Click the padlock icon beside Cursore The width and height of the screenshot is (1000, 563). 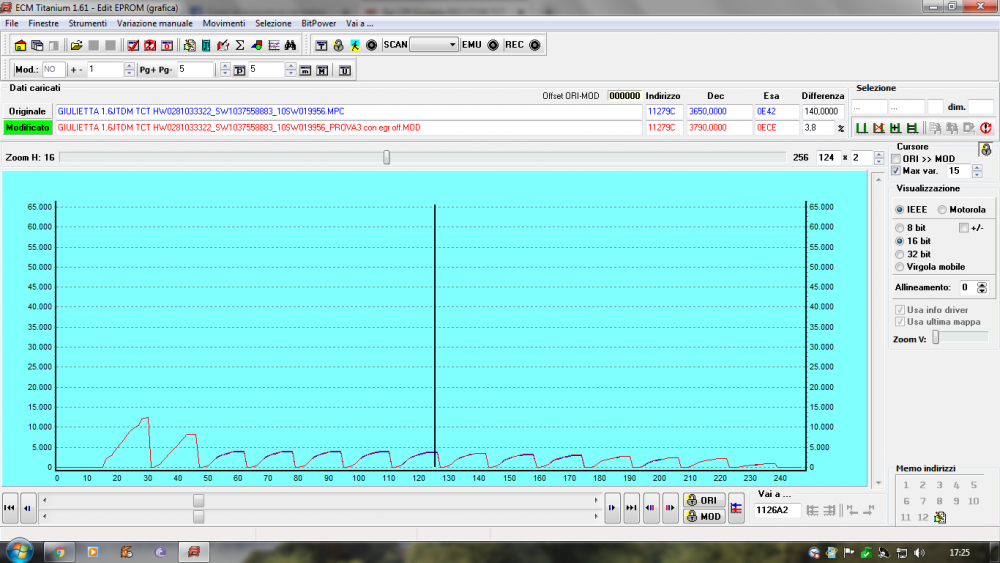pyautogui.click(x=986, y=150)
